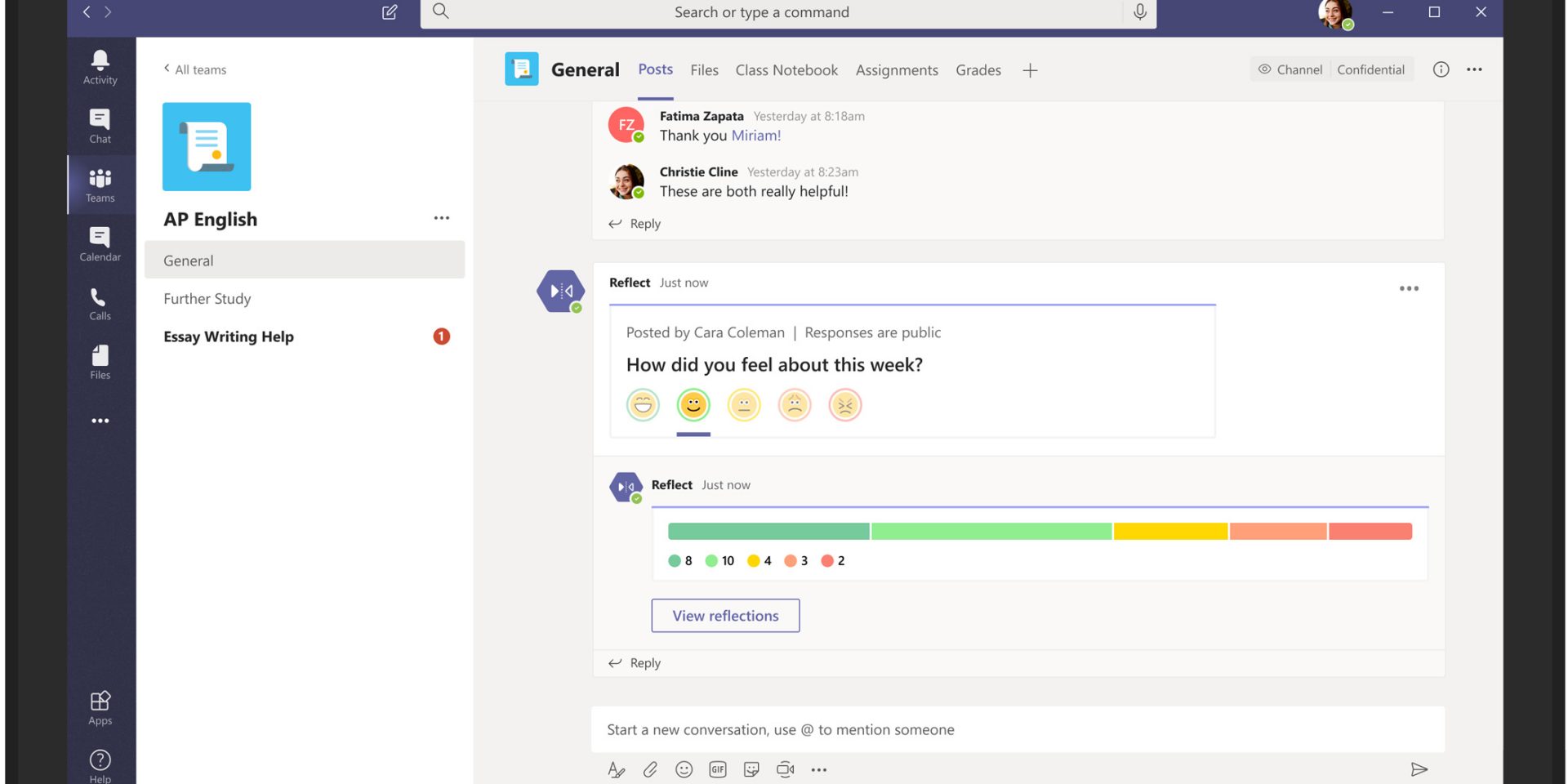Open the Assignments tab
This screenshot has height=784, width=1568.
pos(897,70)
